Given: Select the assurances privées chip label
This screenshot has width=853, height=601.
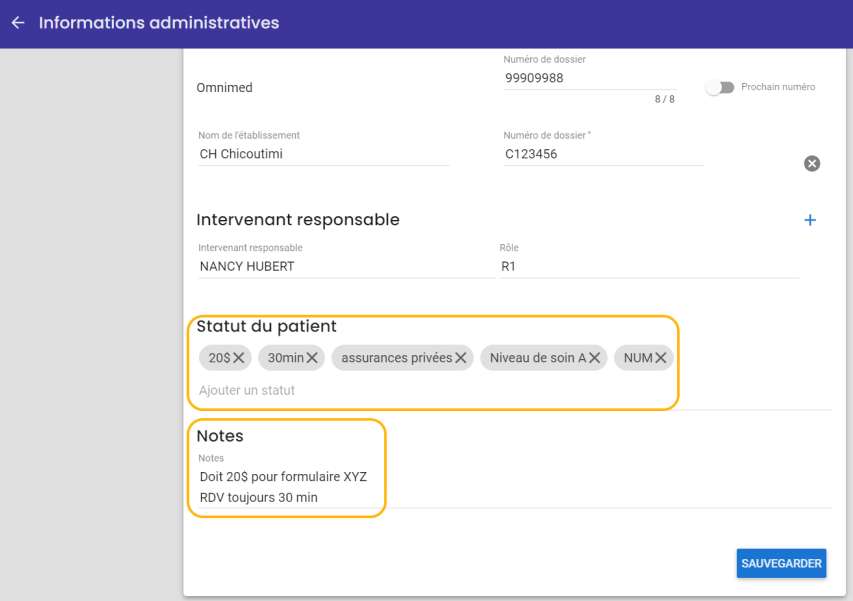Looking at the screenshot, I should [397, 358].
